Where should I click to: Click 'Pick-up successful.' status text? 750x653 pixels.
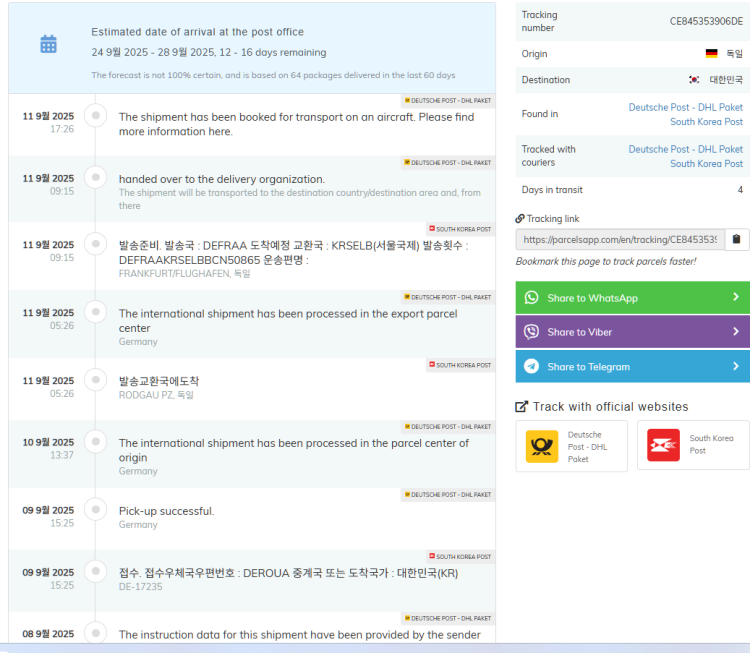166,511
